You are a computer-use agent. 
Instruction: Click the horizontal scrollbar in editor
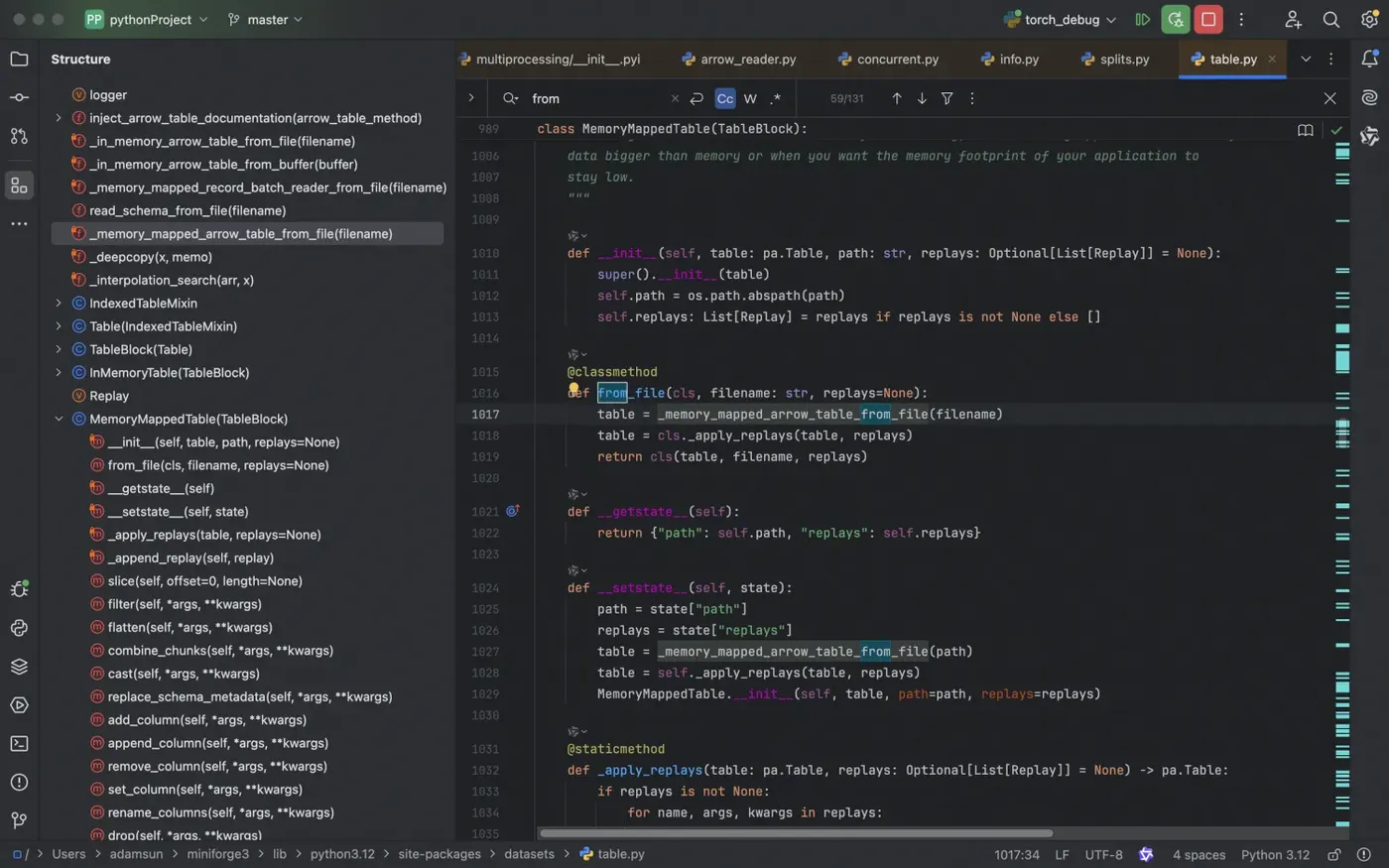tap(795, 833)
